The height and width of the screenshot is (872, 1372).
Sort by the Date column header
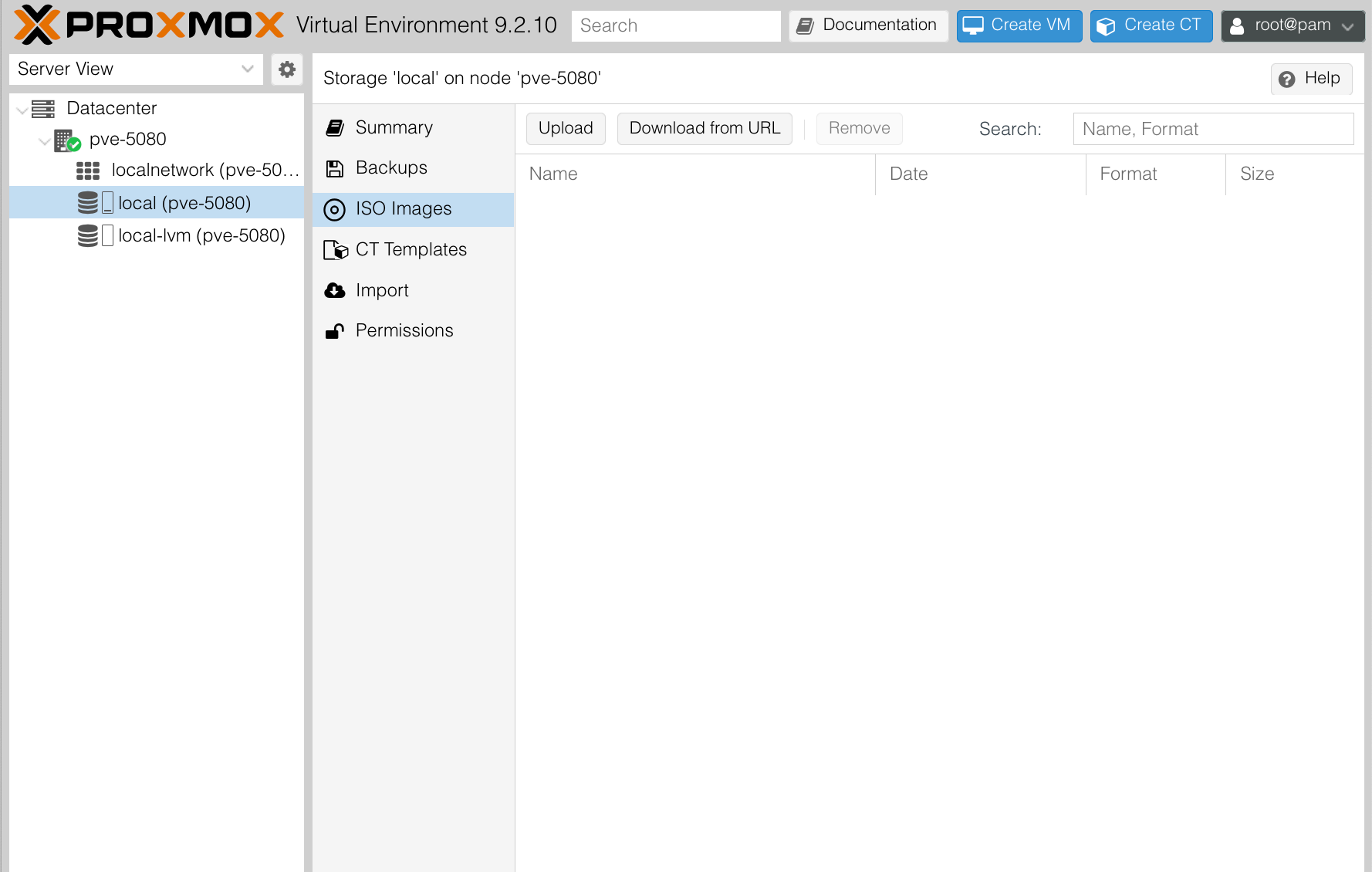[x=981, y=174]
